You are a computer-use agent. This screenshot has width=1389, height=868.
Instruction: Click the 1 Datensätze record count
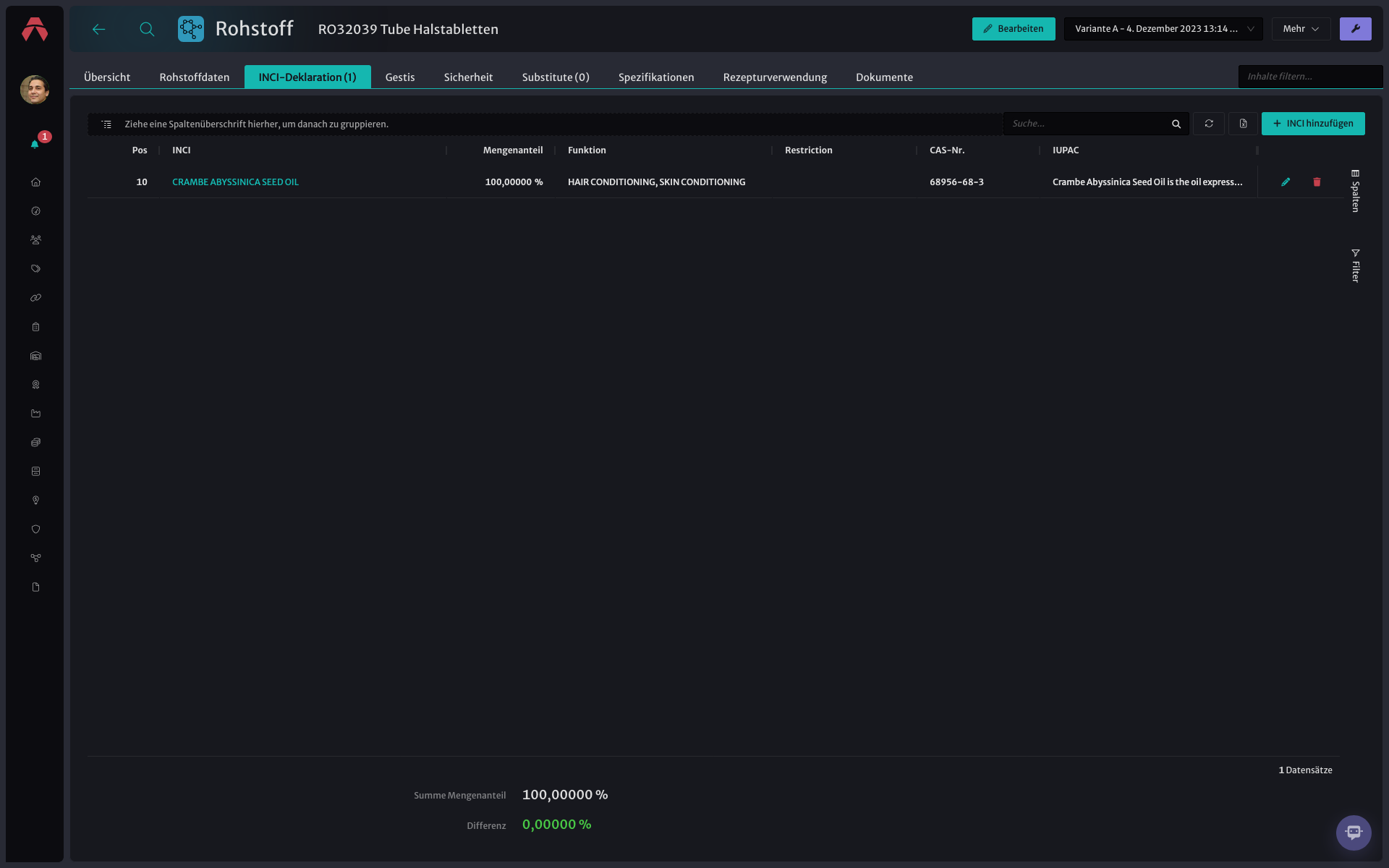1305,770
